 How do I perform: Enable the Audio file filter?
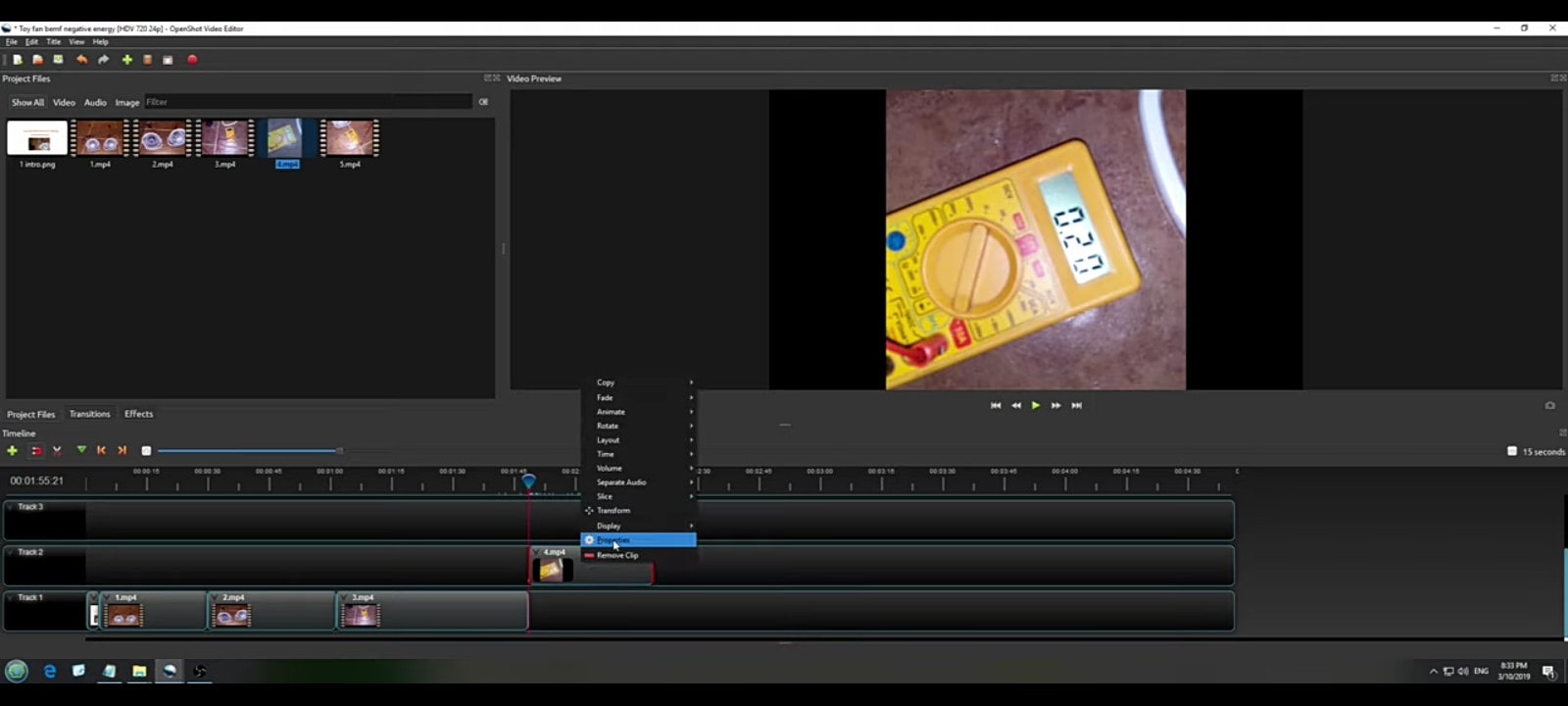click(x=95, y=102)
